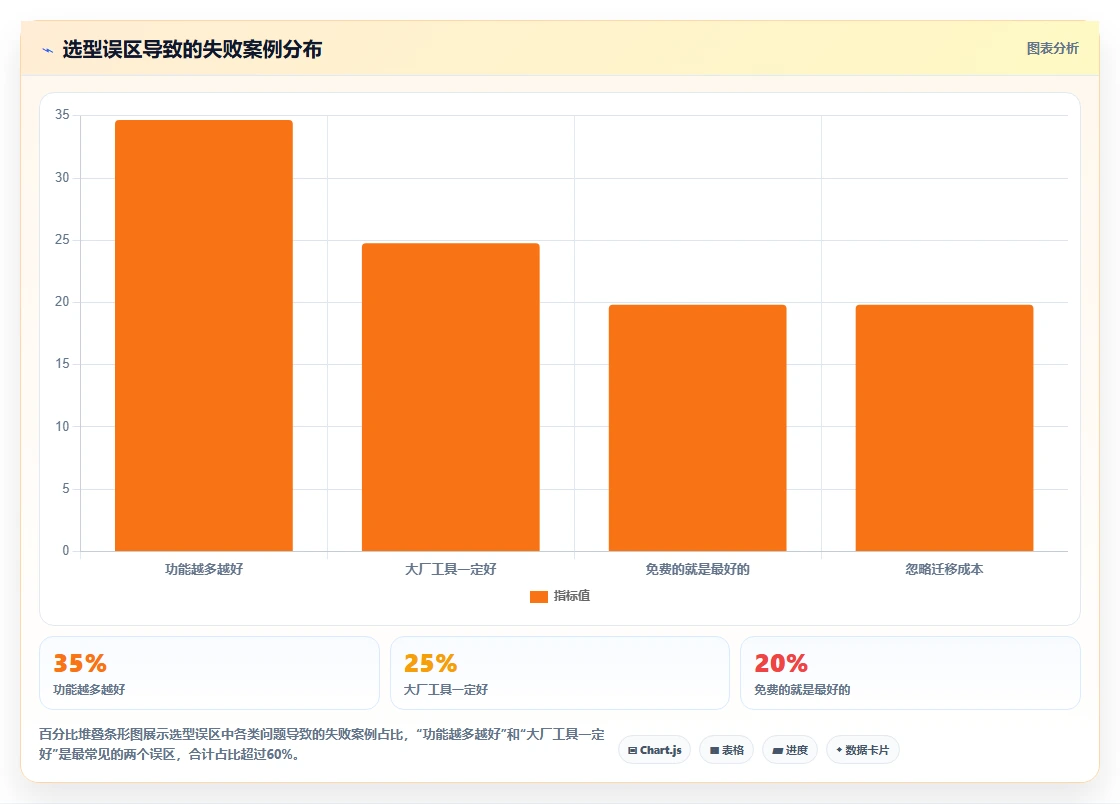This screenshot has height=804, width=1120.
Task: Click the 免费的就是最好的 bar in the chart
Action: coord(697,428)
